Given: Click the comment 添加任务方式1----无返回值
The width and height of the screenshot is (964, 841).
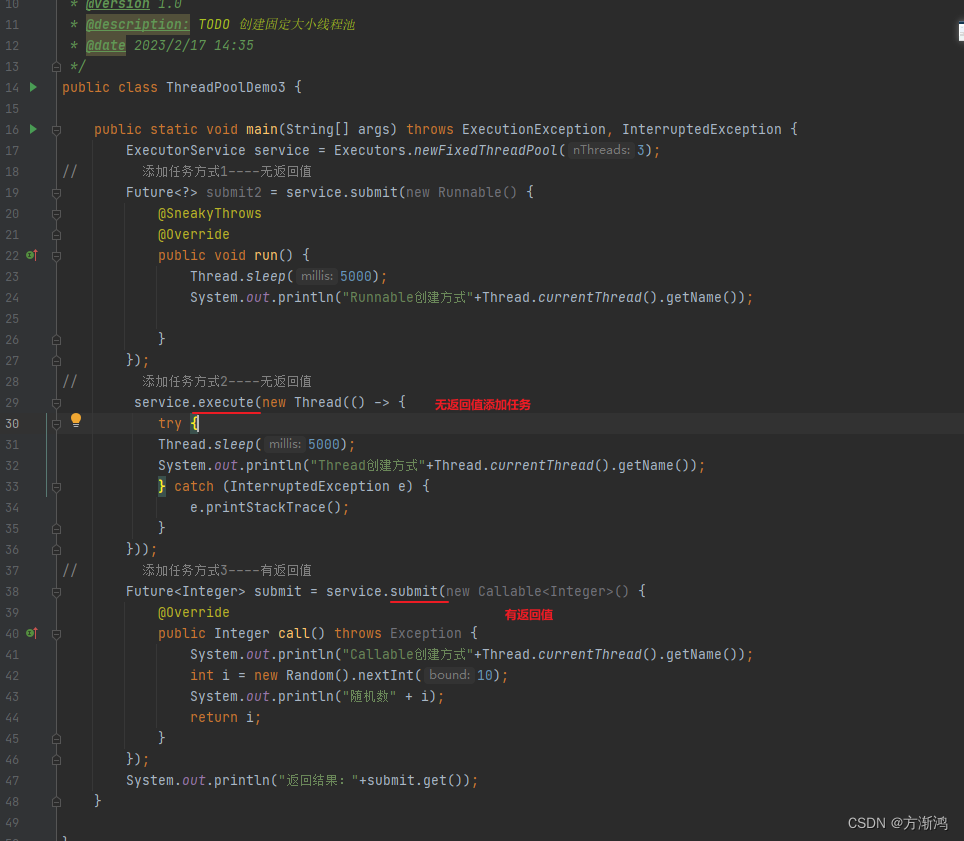Looking at the screenshot, I should 226,171.
